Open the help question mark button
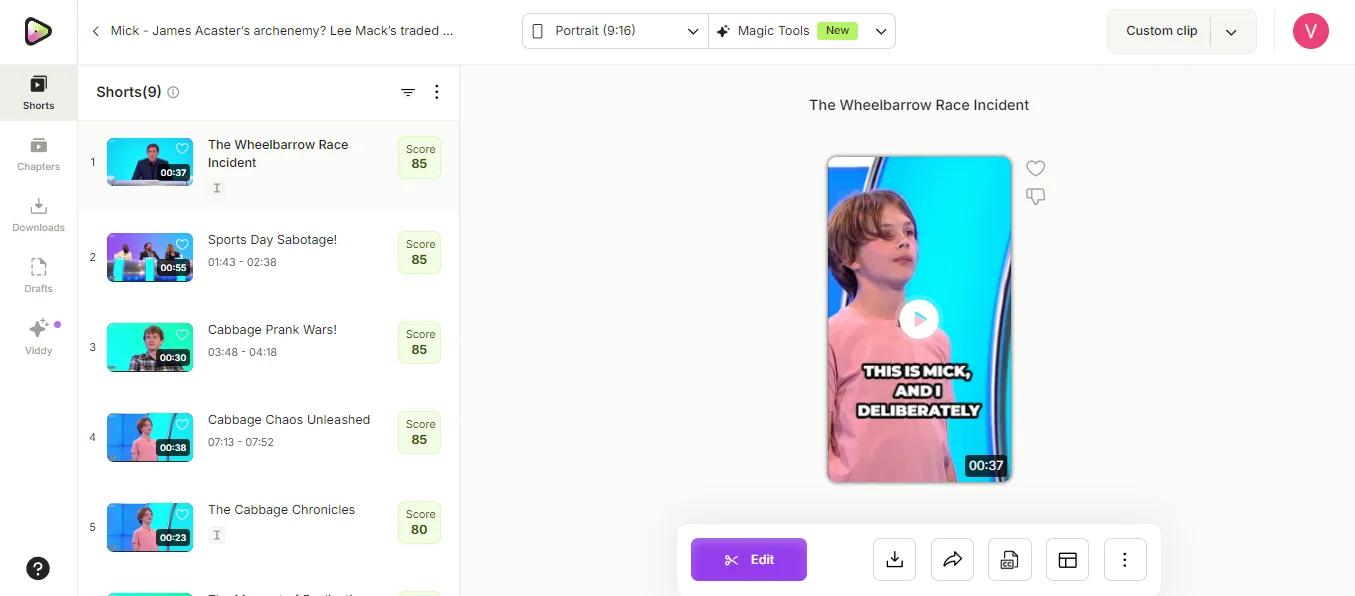This screenshot has width=1355, height=596. coord(38,569)
